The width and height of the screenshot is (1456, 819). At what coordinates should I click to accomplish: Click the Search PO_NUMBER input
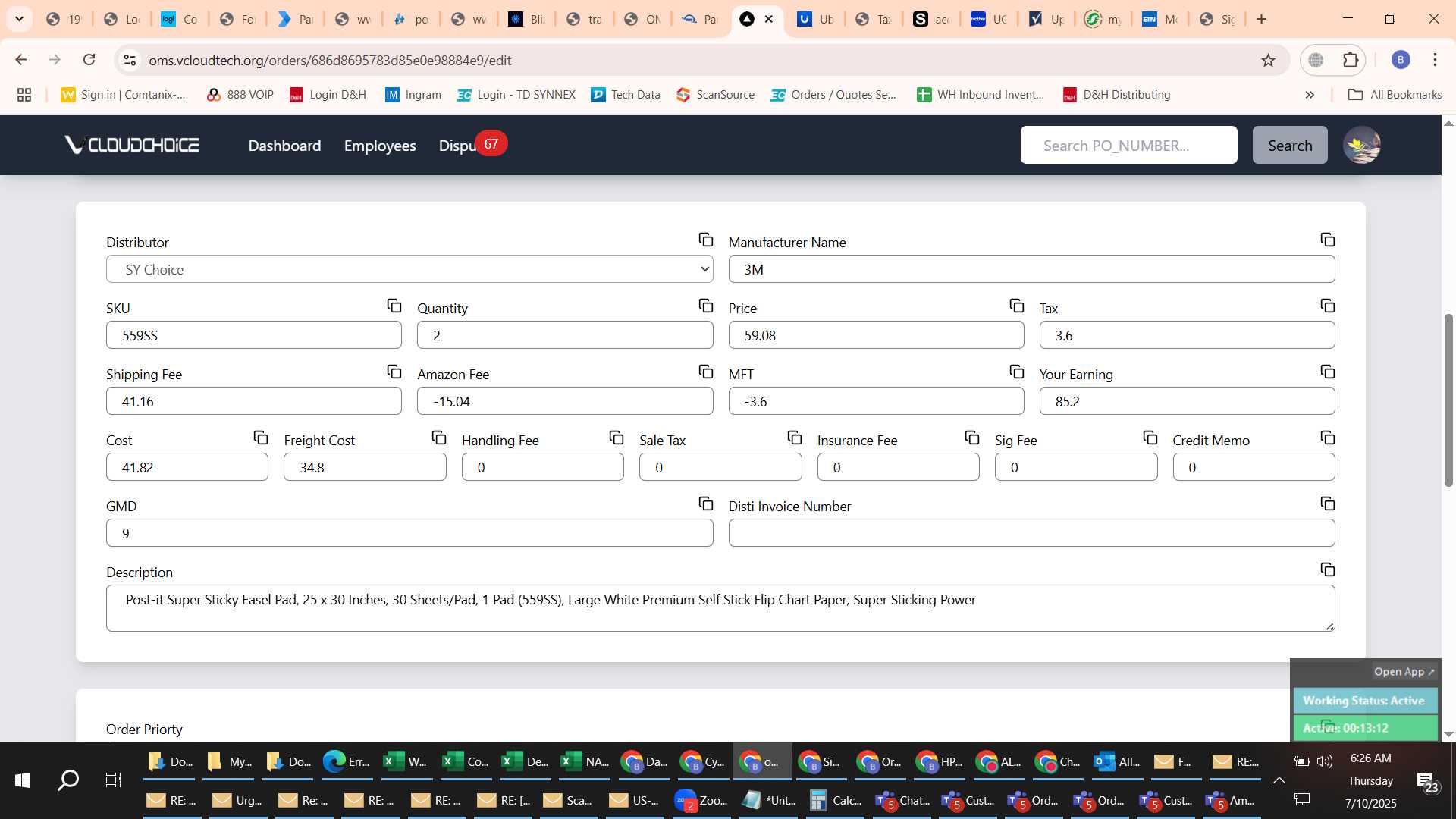pyautogui.click(x=1128, y=145)
